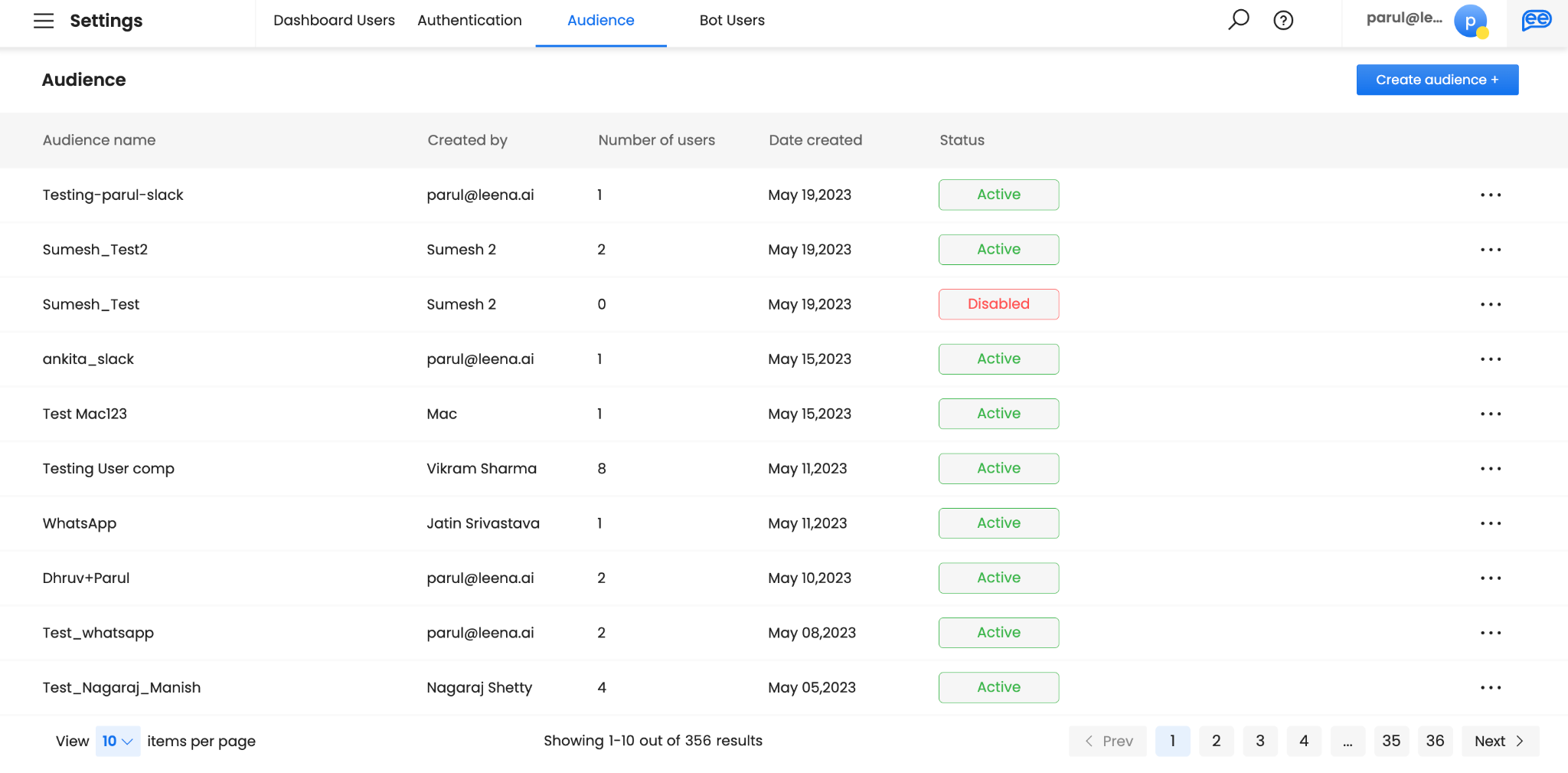Screen dimensions: 1568x773
Task: Click Active status of ankita_slack
Action: (998, 359)
